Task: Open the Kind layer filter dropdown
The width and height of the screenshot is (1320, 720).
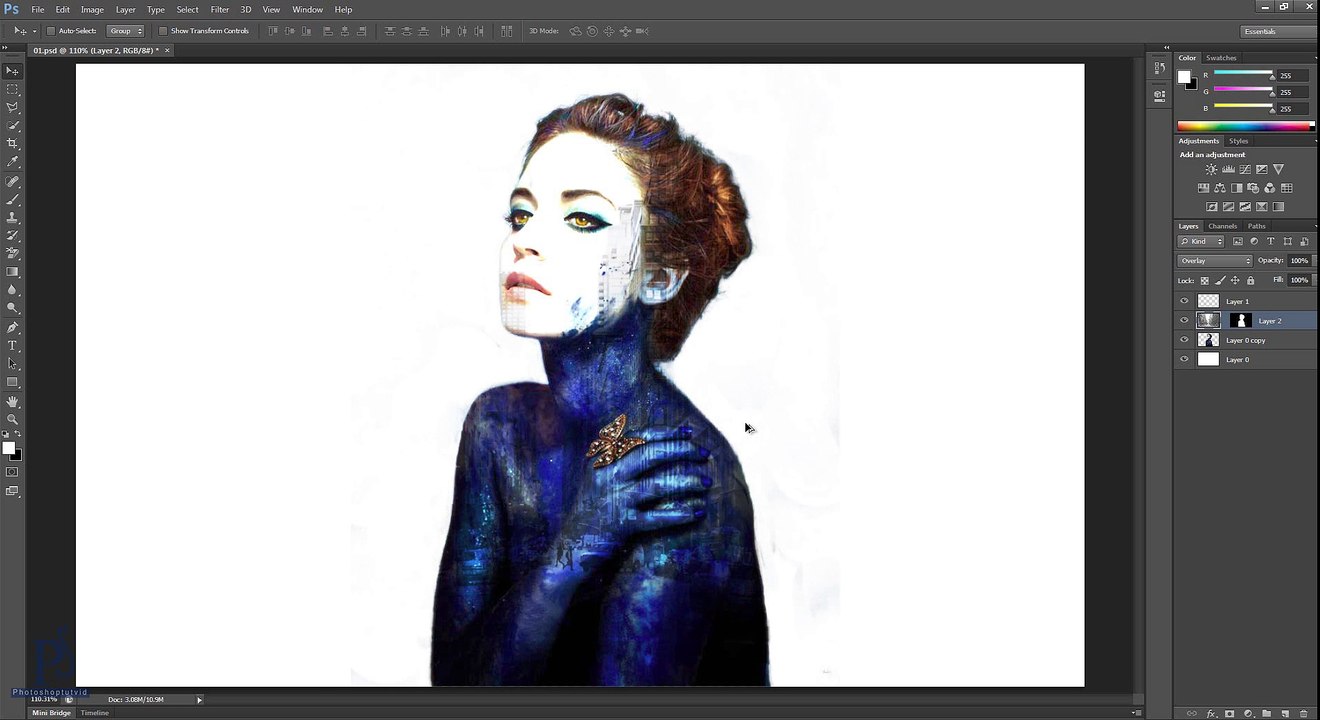Action: (1201, 241)
